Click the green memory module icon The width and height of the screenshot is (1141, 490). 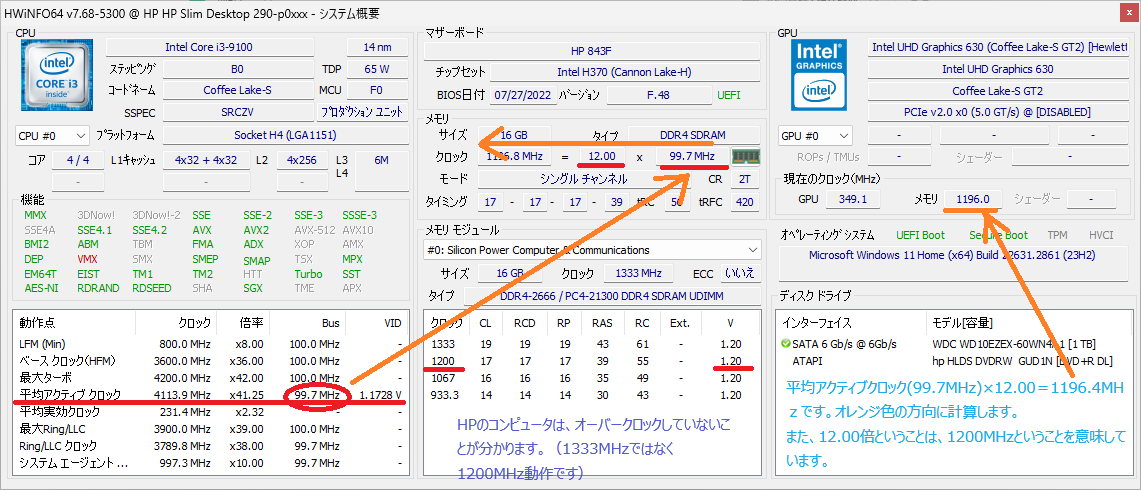[745, 157]
